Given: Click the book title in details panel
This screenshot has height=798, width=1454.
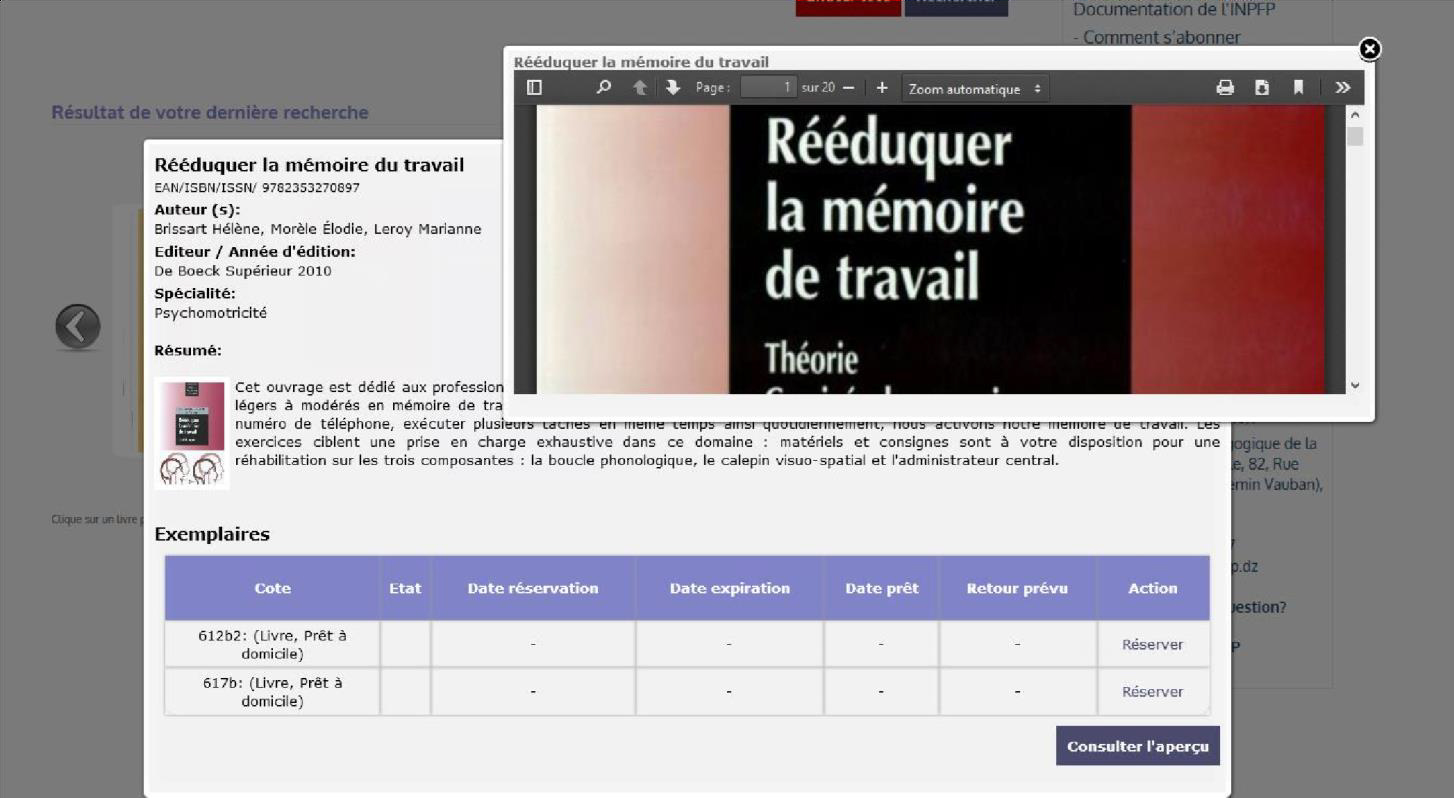Looking at the screenshot, I should click(x=309, y=165).
